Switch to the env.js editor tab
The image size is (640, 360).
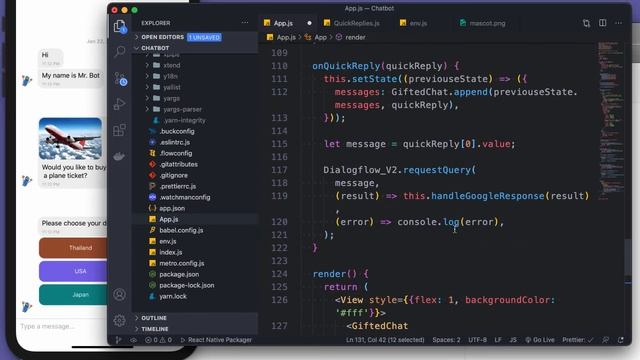click(x=418, y=23)
